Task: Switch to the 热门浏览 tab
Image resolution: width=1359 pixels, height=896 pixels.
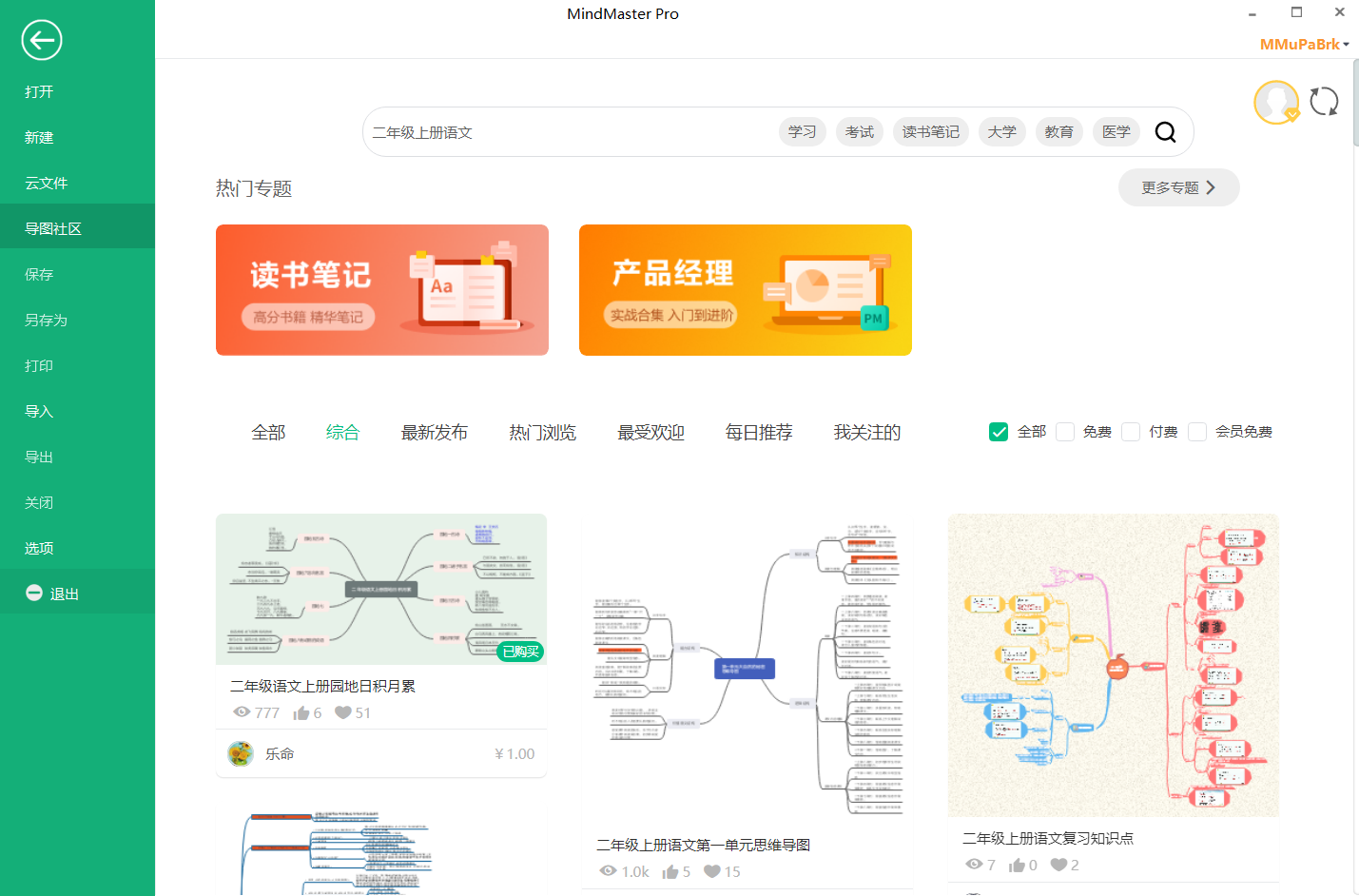Action: point(543,433)
